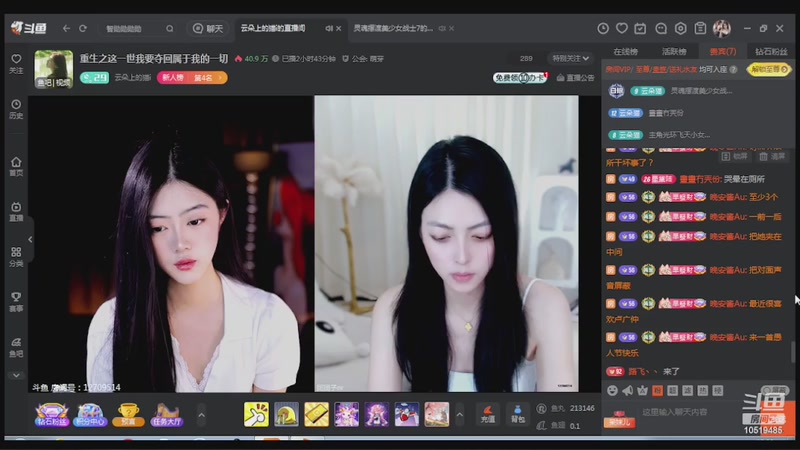The image size is (800, 450).
Task: Open watch history clock icon in title bar
Action: [x=603, y=29]
